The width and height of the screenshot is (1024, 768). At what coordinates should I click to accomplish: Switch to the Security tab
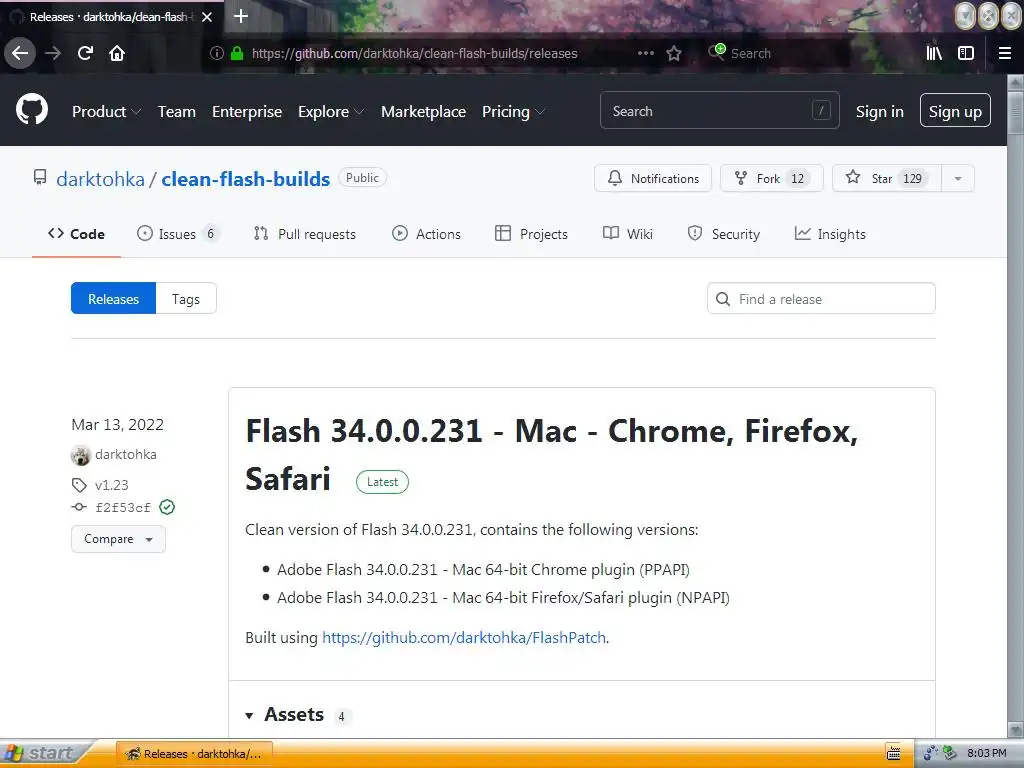[724, 234]
